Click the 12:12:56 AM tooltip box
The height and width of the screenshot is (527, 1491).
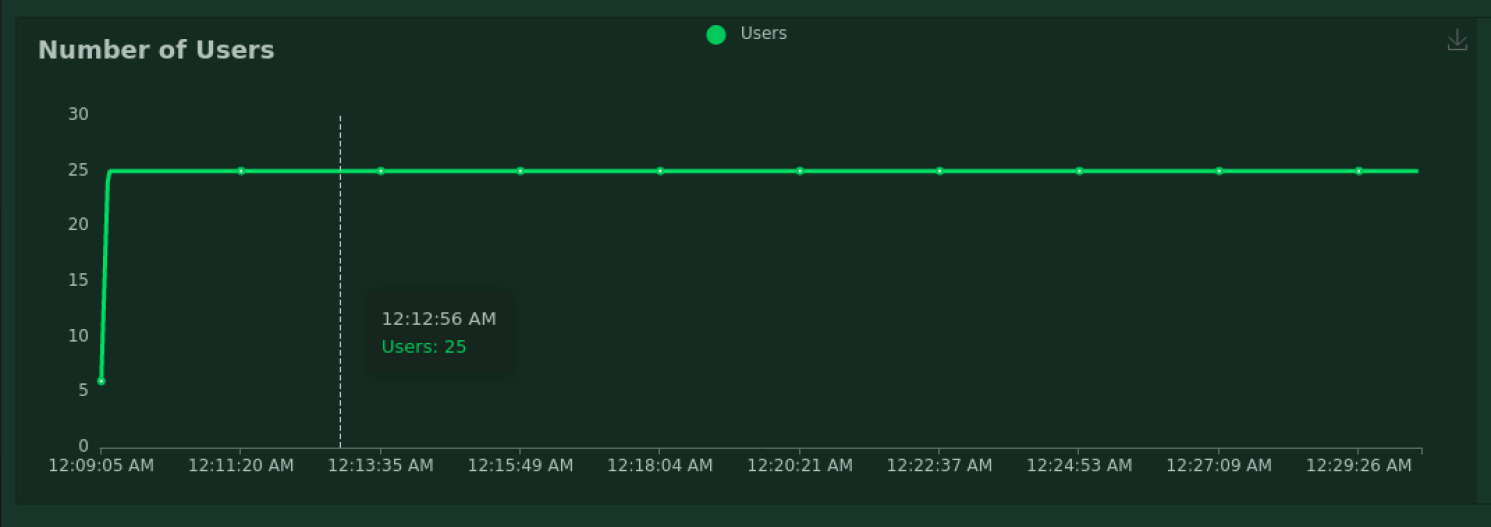pyautogui.click(x=440, y=333)
